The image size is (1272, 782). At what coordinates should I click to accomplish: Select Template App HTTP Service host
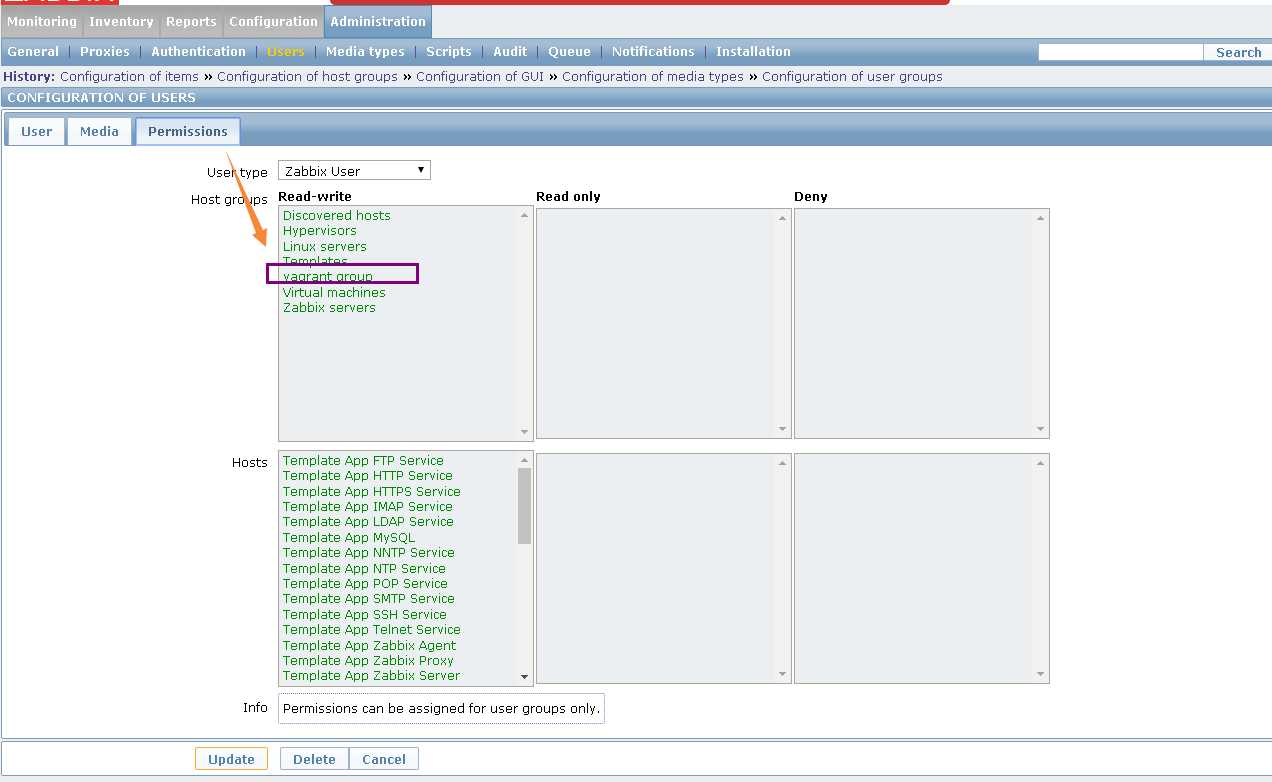(367, 476)
